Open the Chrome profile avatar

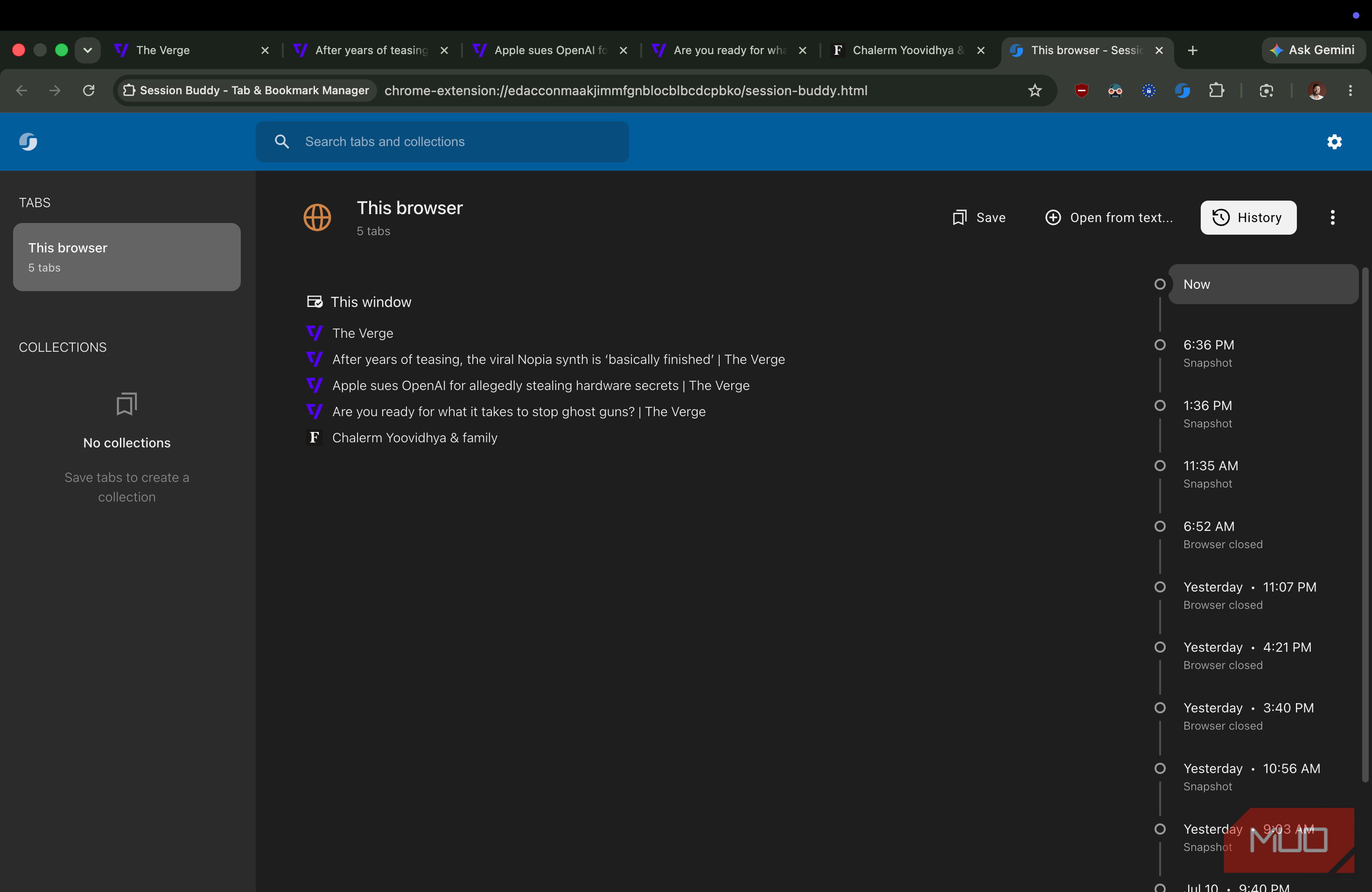click(x=1316, y=91)
